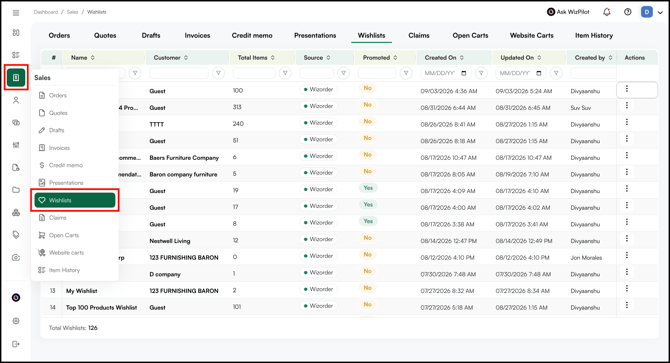
Task: Open actions menu for Top 100 Products Wishlist
Action: coord(627,305)
